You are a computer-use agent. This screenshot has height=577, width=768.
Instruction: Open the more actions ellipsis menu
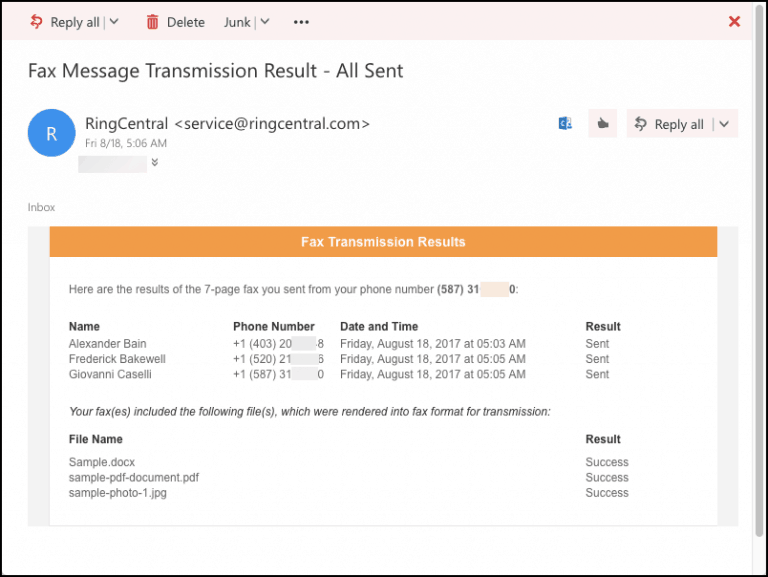(301, 21)
